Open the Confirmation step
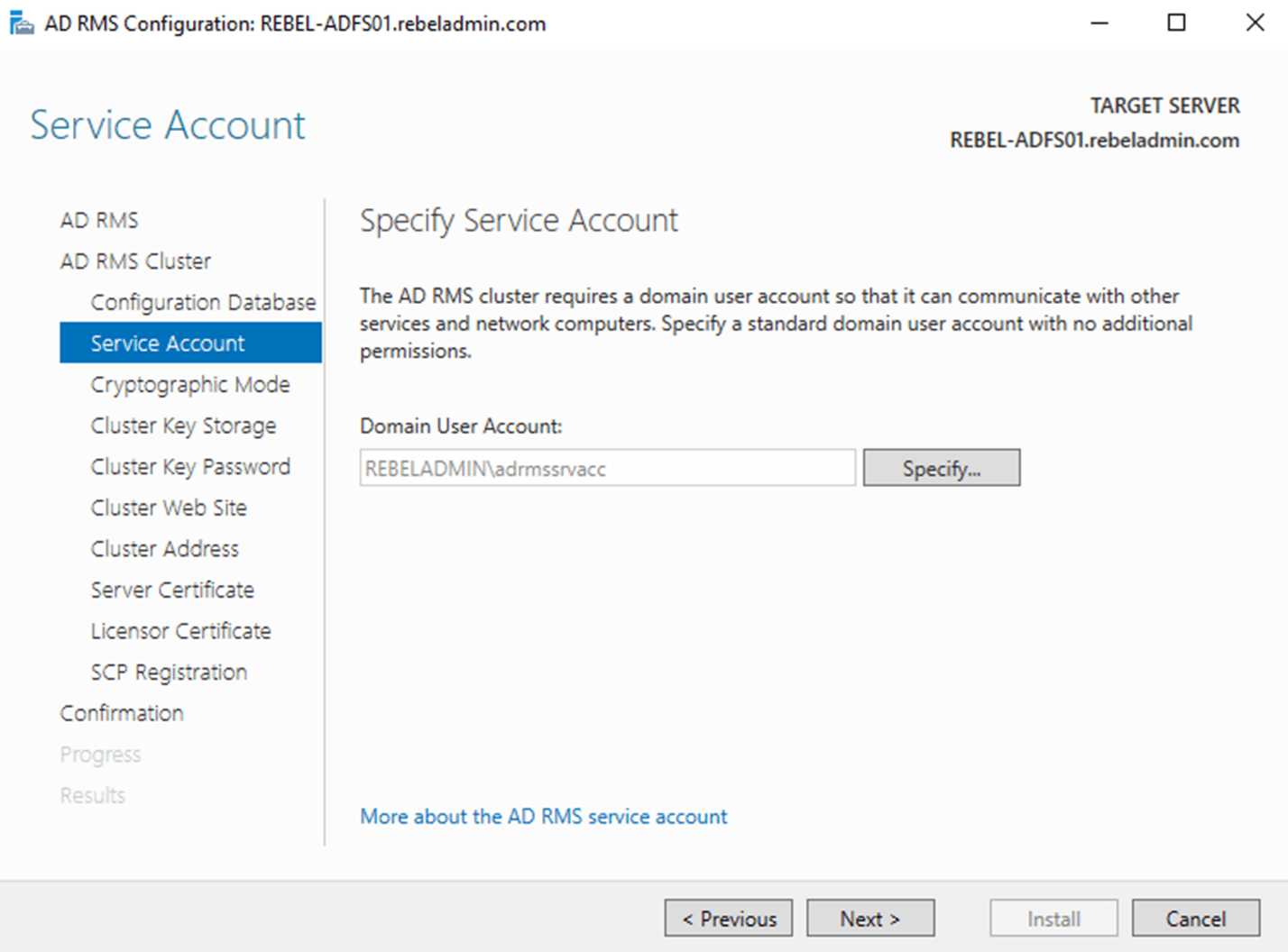This screenshot has width=1288, height=952. [x=122, y=712]
